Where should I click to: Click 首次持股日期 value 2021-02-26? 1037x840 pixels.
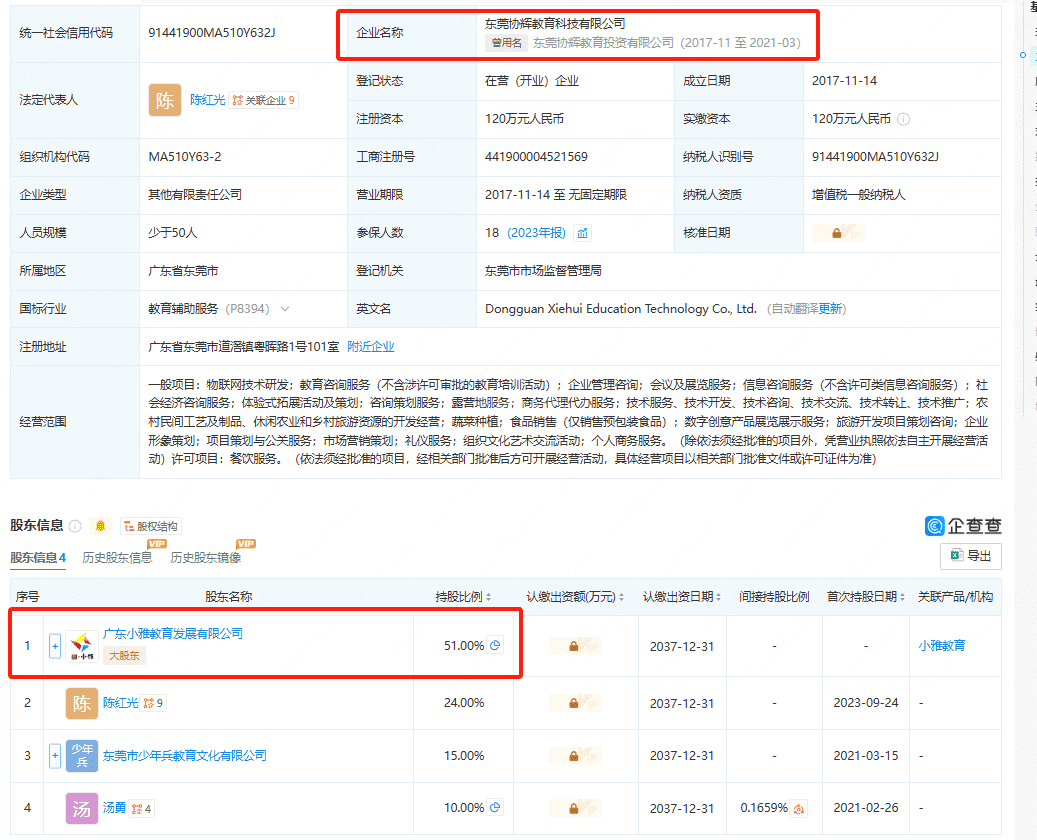coord(866,808)
